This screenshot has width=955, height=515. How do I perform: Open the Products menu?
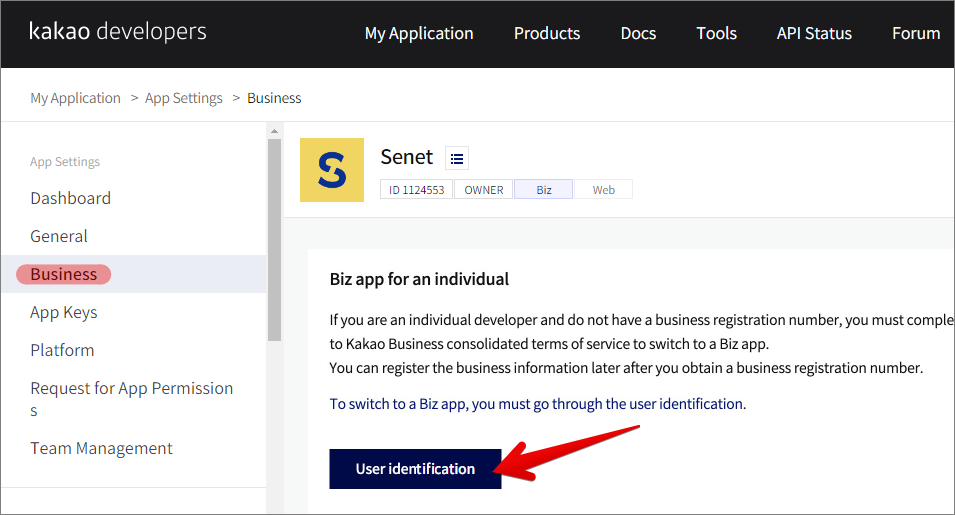[547, 33]
